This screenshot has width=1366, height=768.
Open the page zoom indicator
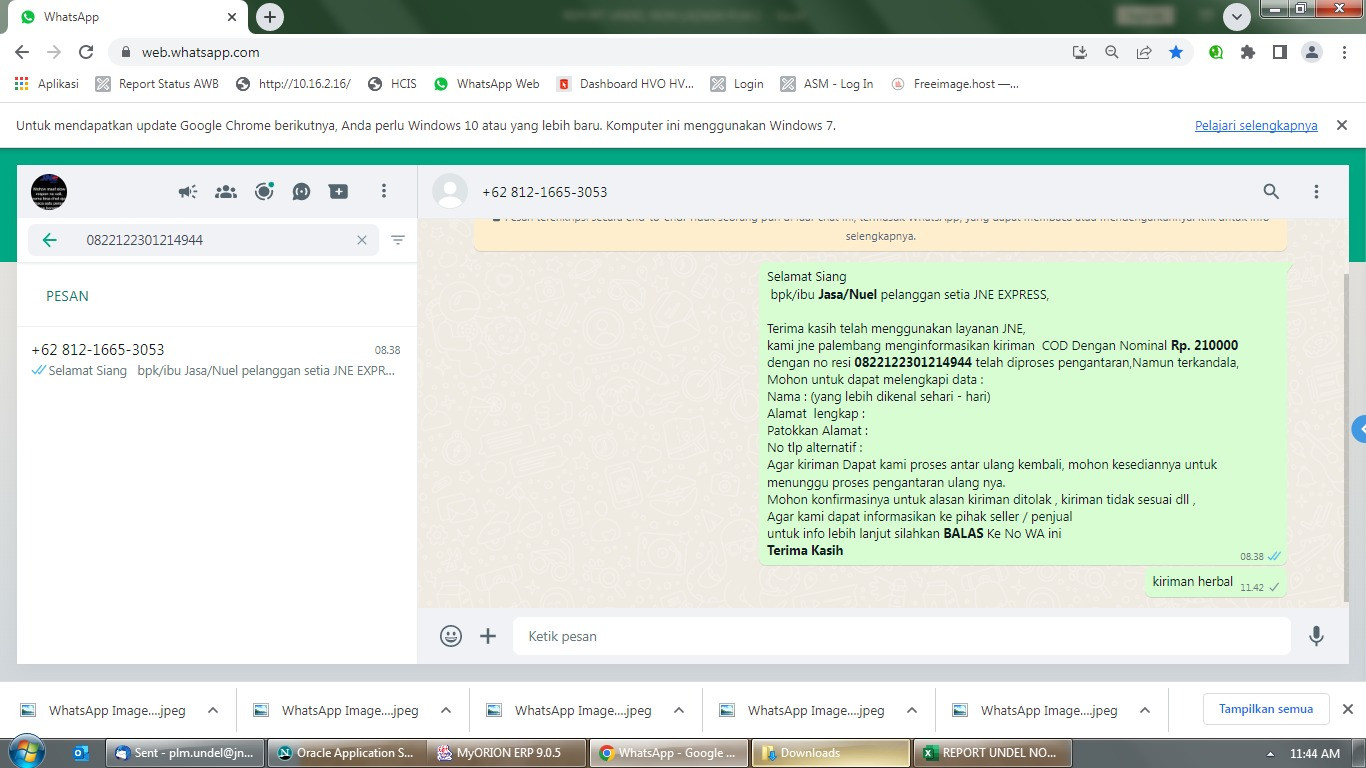pos(1112,52)
